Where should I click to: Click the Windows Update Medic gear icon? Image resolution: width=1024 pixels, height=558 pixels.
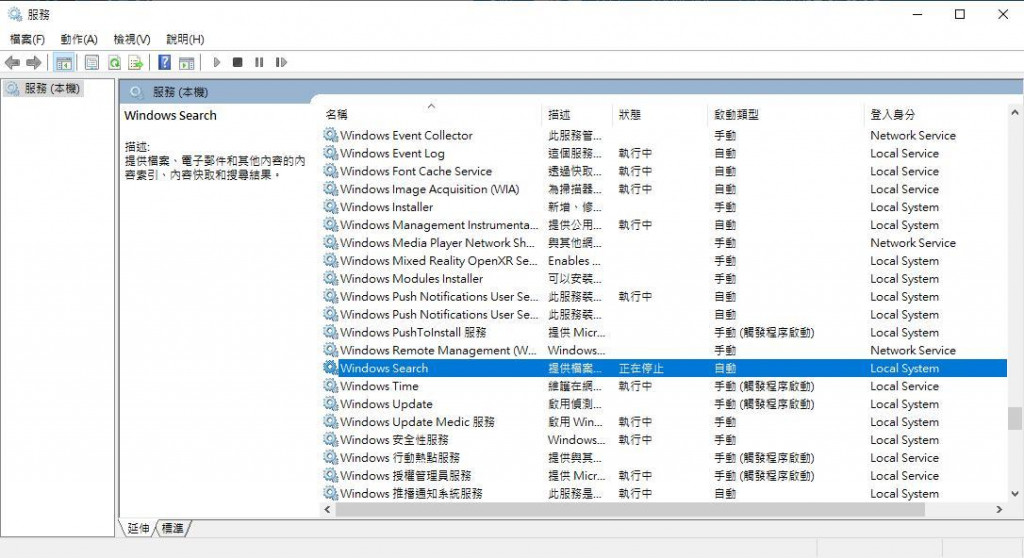[x=330, y=422]
